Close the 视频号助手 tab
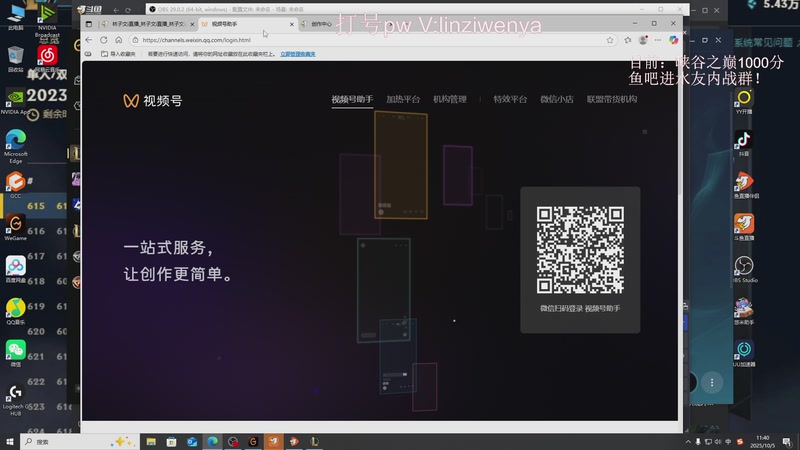The image size is (800, 450). tap(292, 24)
